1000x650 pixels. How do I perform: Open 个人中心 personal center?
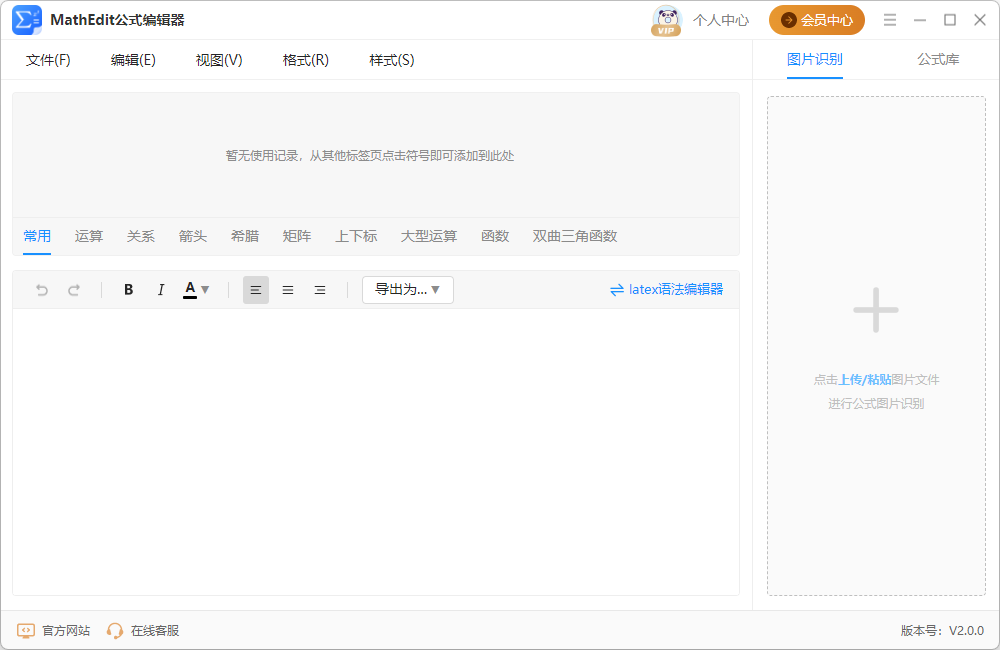721,20
